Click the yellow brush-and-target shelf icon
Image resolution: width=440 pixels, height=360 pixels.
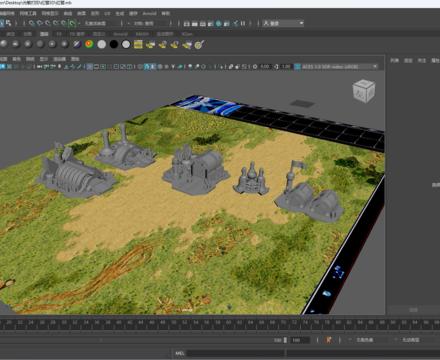pos(199,44)
